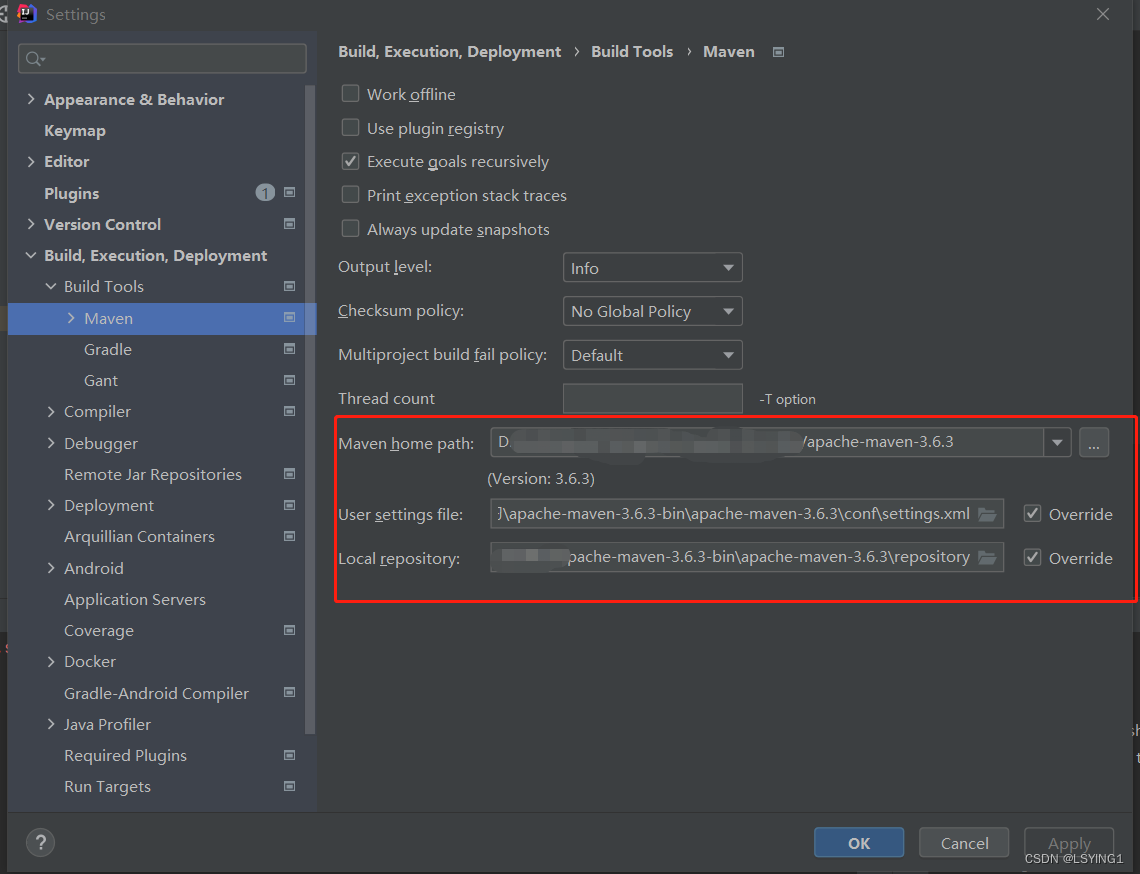Viewport: 1140px width, 874px height.
Task: Check Always update snapshots
Action: pyautogui.click(x=350, y=229)
